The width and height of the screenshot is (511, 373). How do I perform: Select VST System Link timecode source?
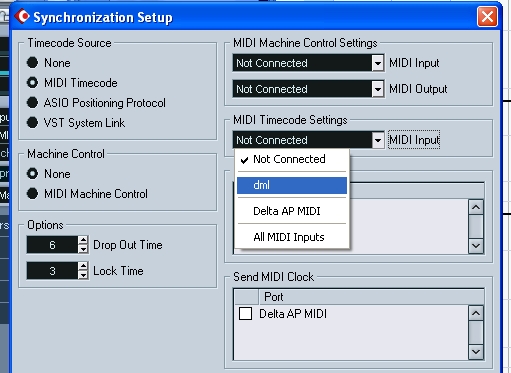tap(32, 123)
